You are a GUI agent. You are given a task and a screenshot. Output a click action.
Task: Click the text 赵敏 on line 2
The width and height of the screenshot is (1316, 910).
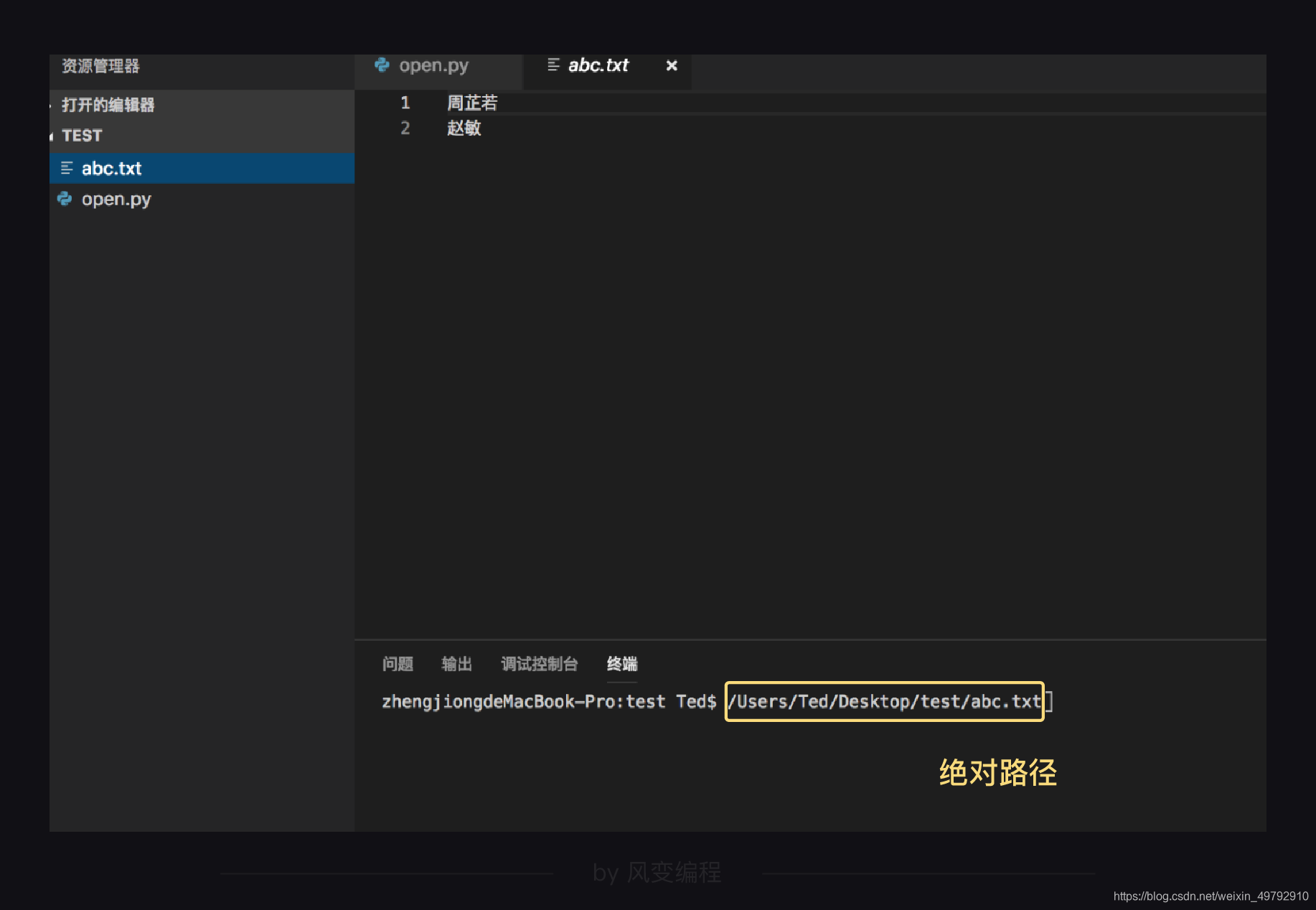[464, 128]
